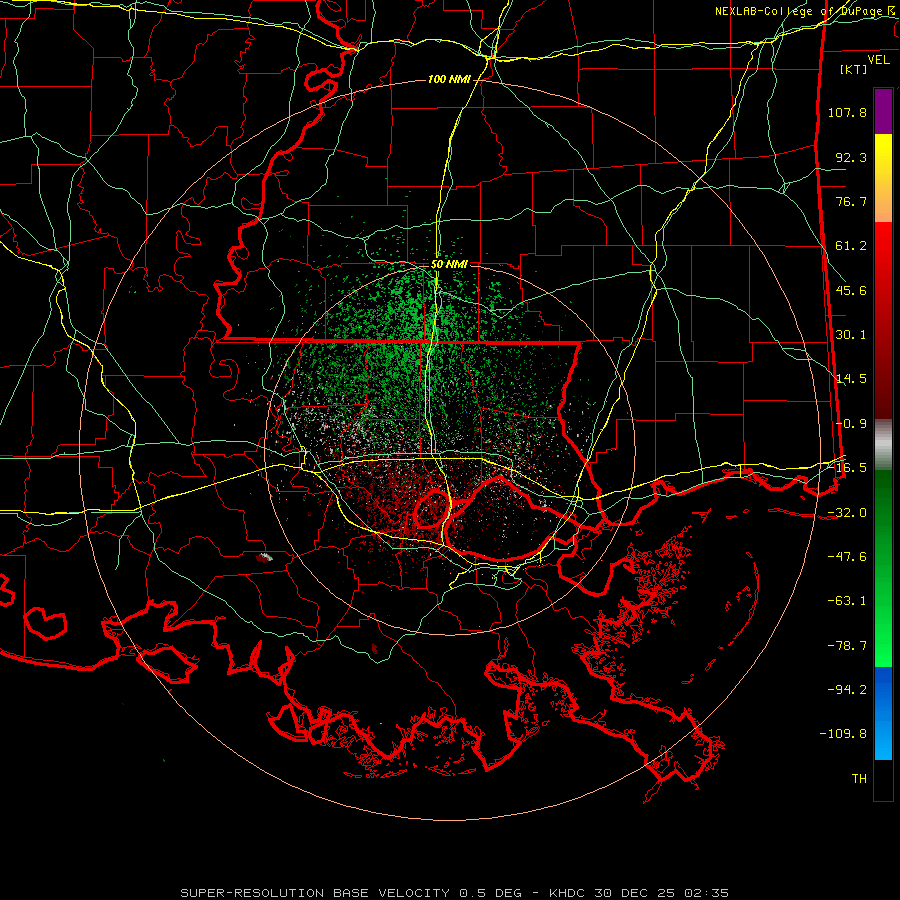The height and width of the screenshot is (900, 900).
Task: Click the yellow-orange segment of the color bar
Action: tap(883, 178)
